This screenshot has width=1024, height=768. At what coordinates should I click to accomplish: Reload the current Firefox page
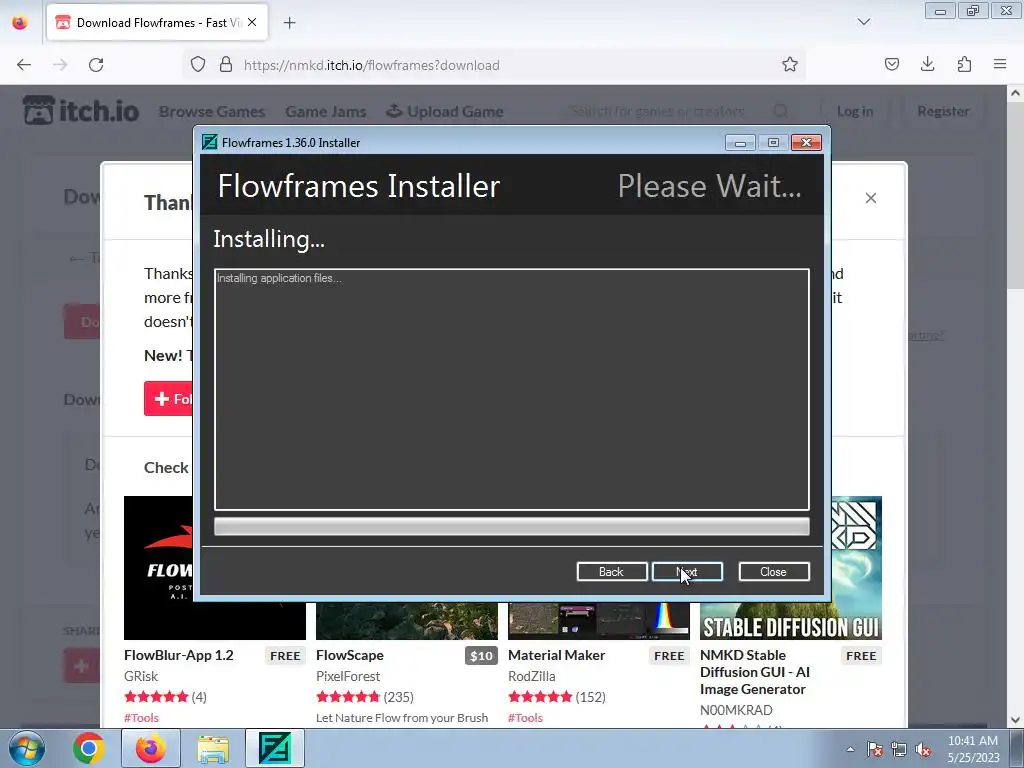96,65
